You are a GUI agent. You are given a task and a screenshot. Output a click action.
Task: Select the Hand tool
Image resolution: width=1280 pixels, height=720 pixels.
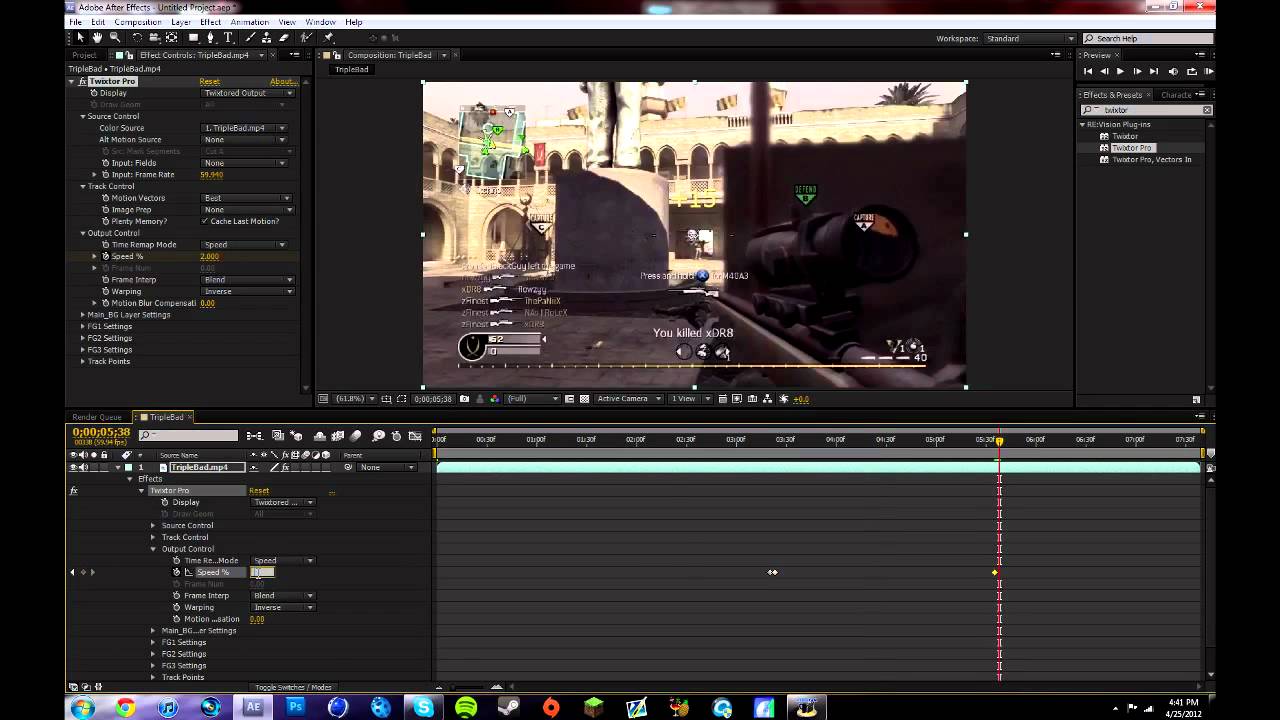97,38
